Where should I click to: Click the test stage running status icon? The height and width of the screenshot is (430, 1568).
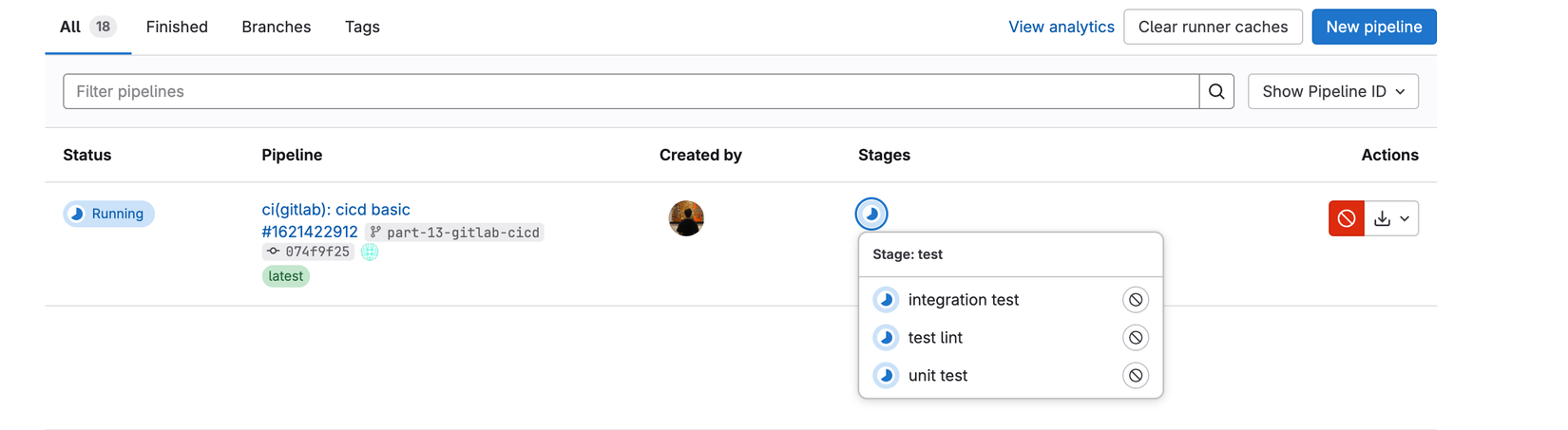pos(871,214)
